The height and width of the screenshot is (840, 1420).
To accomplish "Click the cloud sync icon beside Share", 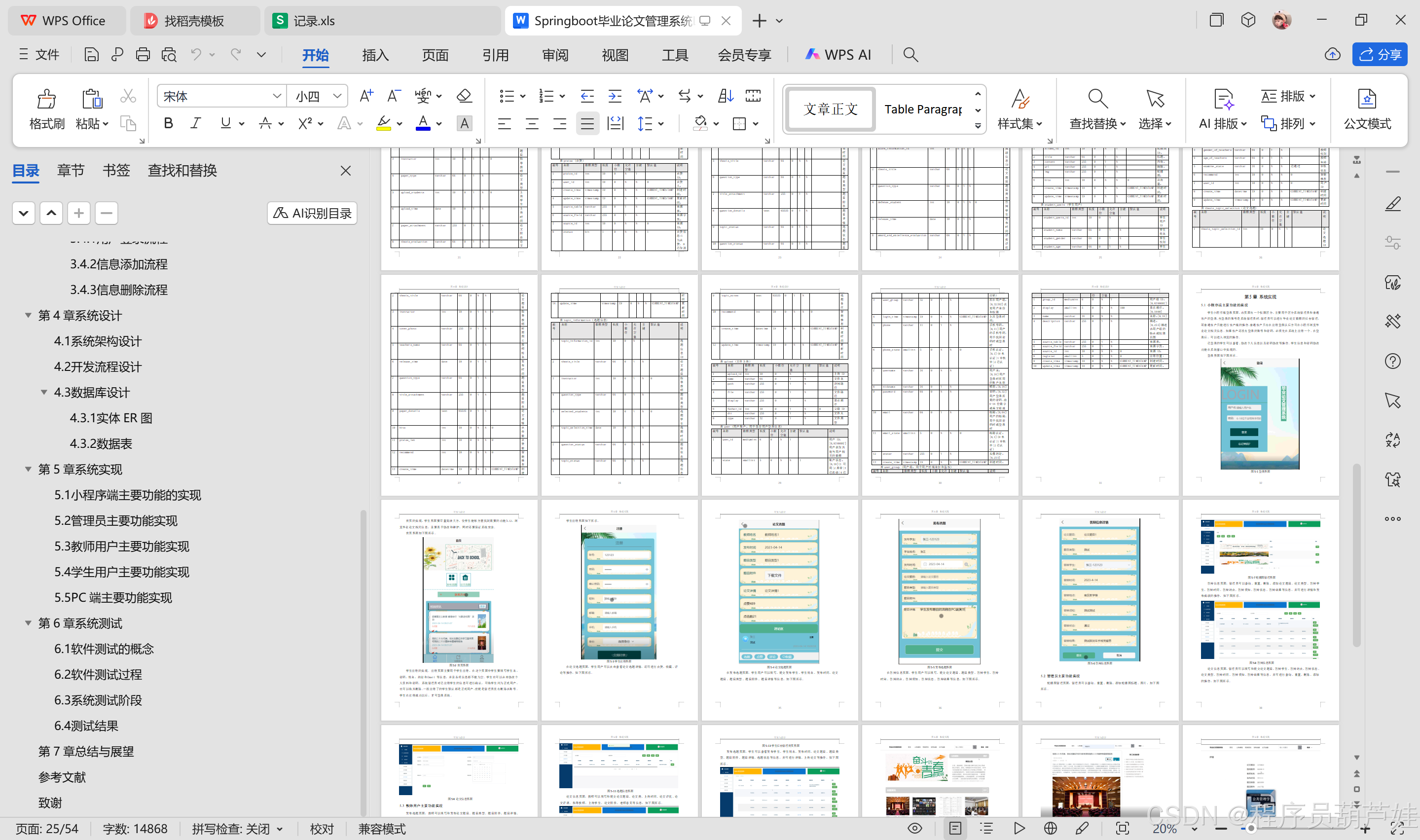I will coord(1333,54).
